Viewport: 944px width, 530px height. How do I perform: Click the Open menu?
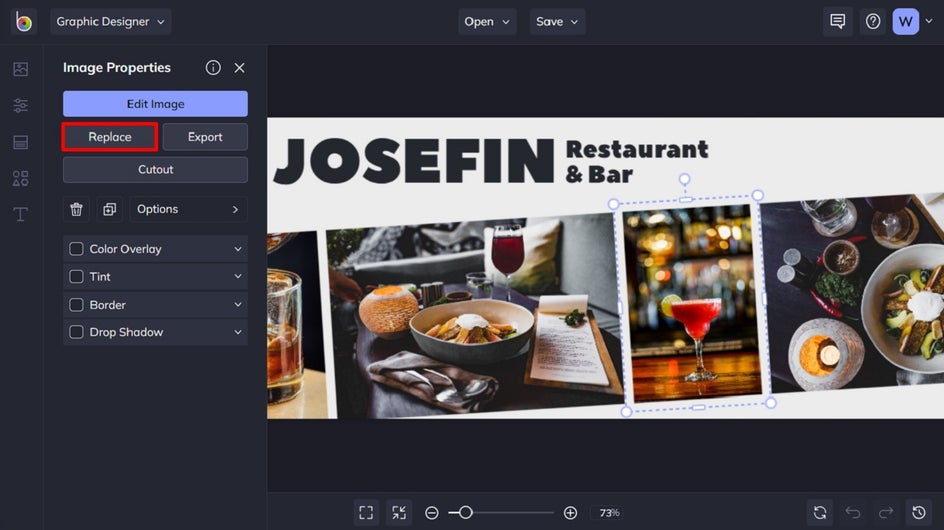[x=486, y=22]
